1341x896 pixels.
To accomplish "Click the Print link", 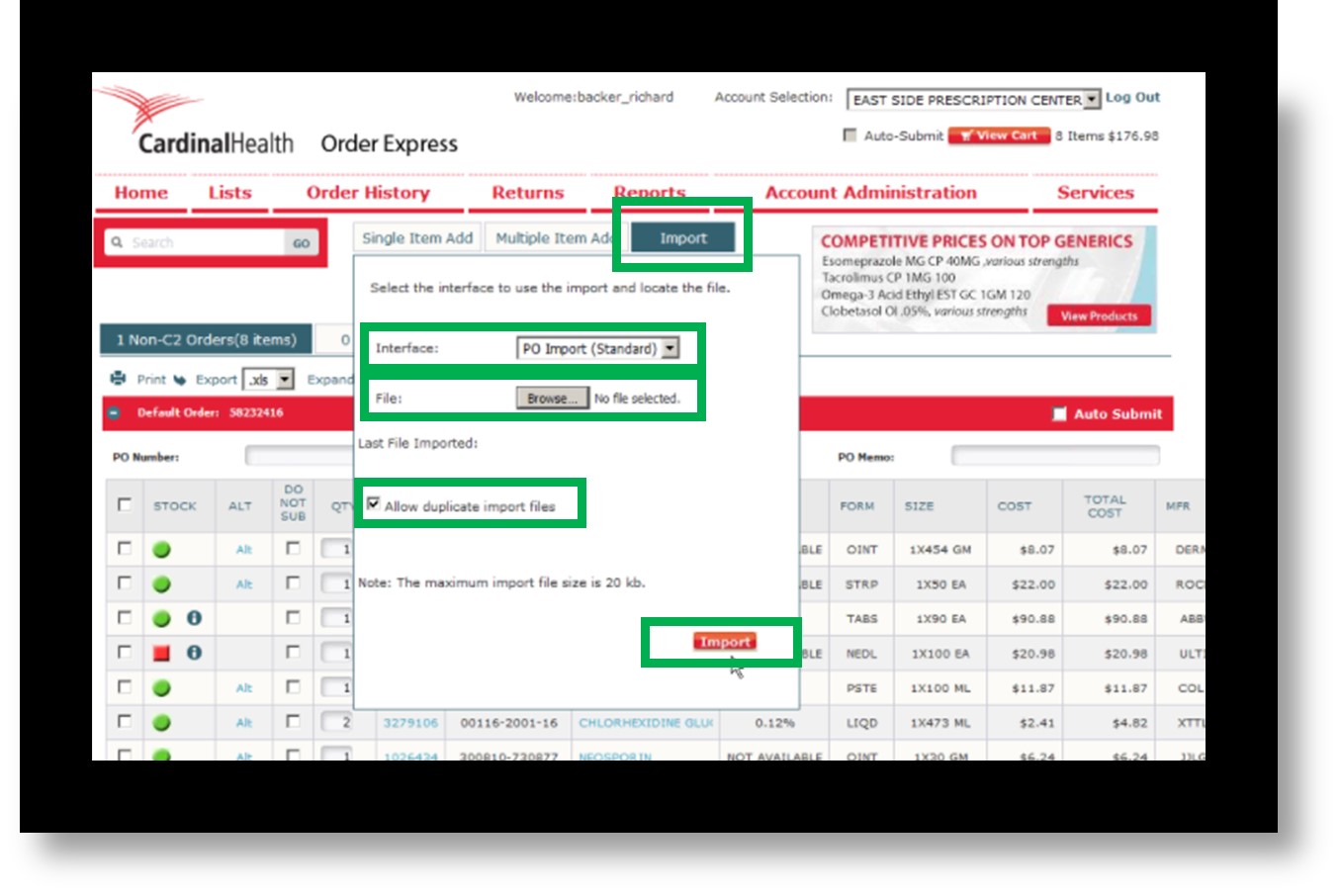I will tap(151, 379).
